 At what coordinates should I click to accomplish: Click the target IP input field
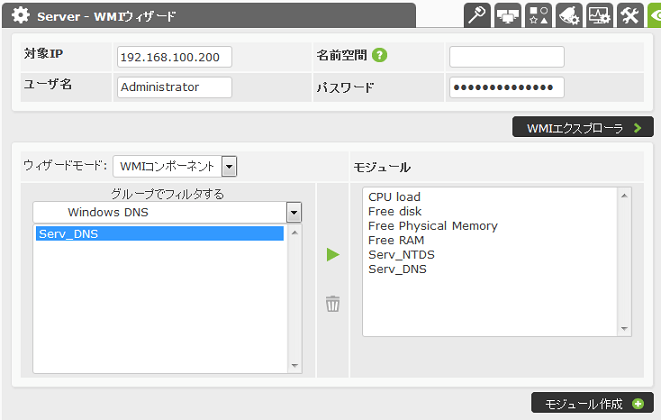coord(174,57)
